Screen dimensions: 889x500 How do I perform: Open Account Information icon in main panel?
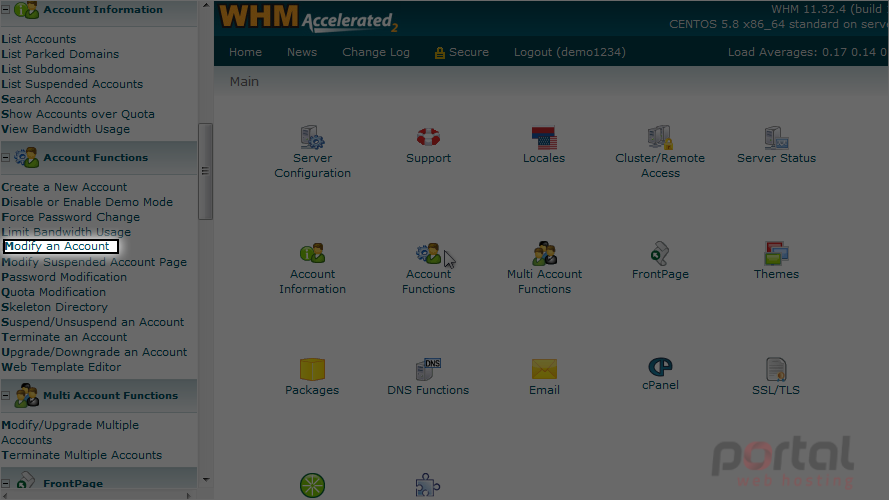[x=312, y=253]
